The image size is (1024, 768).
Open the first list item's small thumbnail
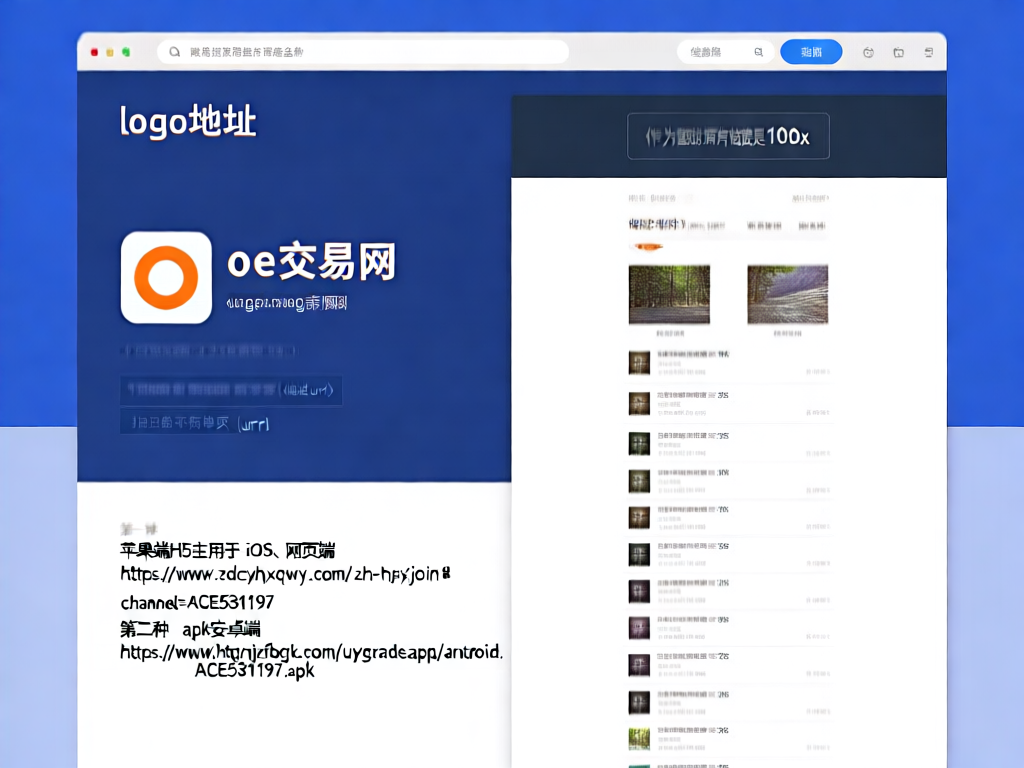pos(639,362)
